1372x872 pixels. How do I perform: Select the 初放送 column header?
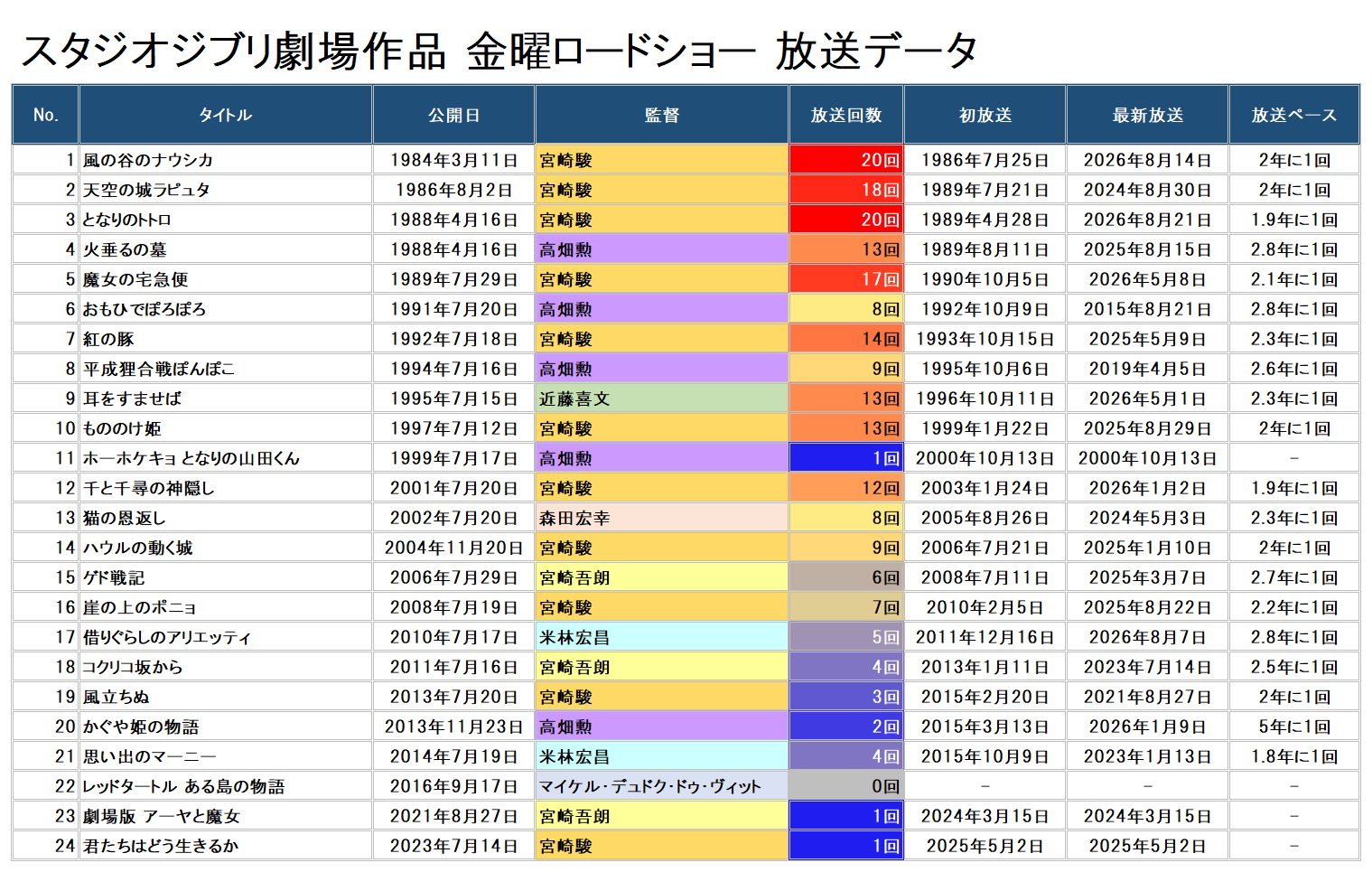tap(985, 115)
